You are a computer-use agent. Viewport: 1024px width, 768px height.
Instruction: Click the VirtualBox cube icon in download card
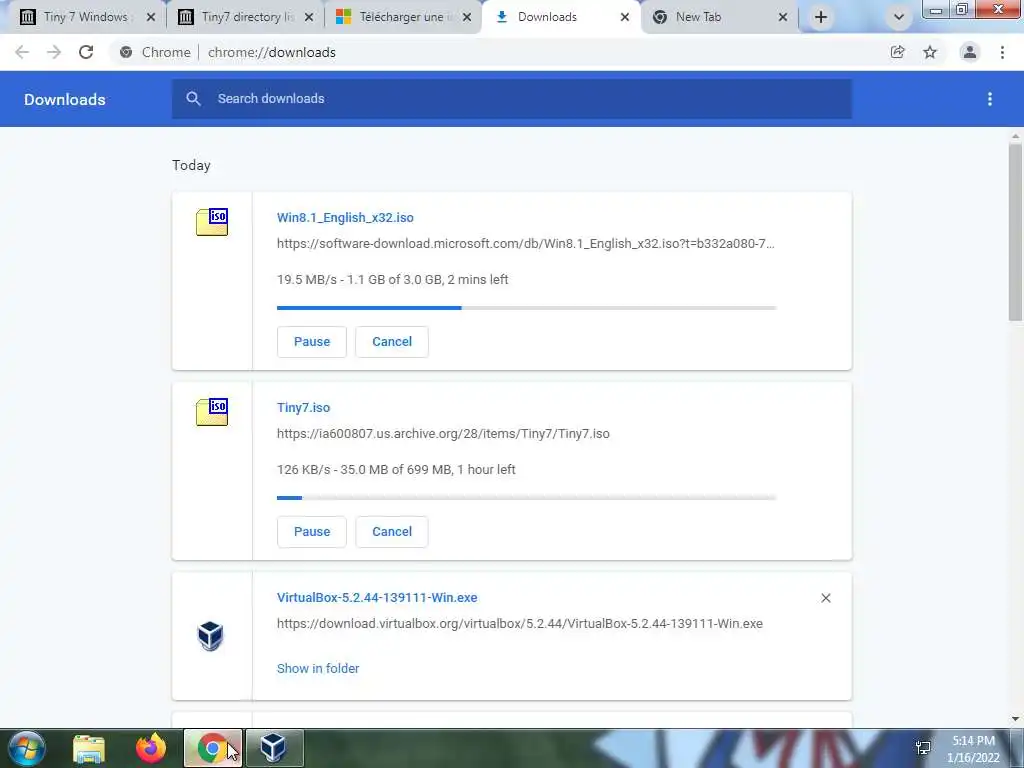(x=210, y=635)
